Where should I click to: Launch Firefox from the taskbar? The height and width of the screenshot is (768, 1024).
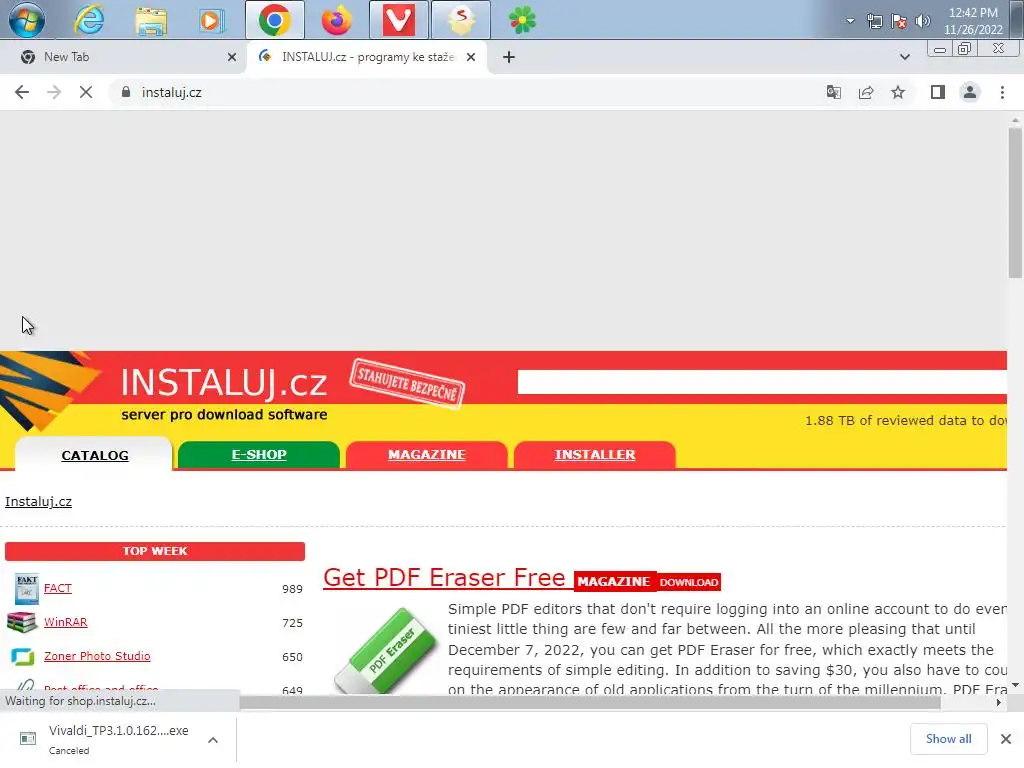[336, 20]
